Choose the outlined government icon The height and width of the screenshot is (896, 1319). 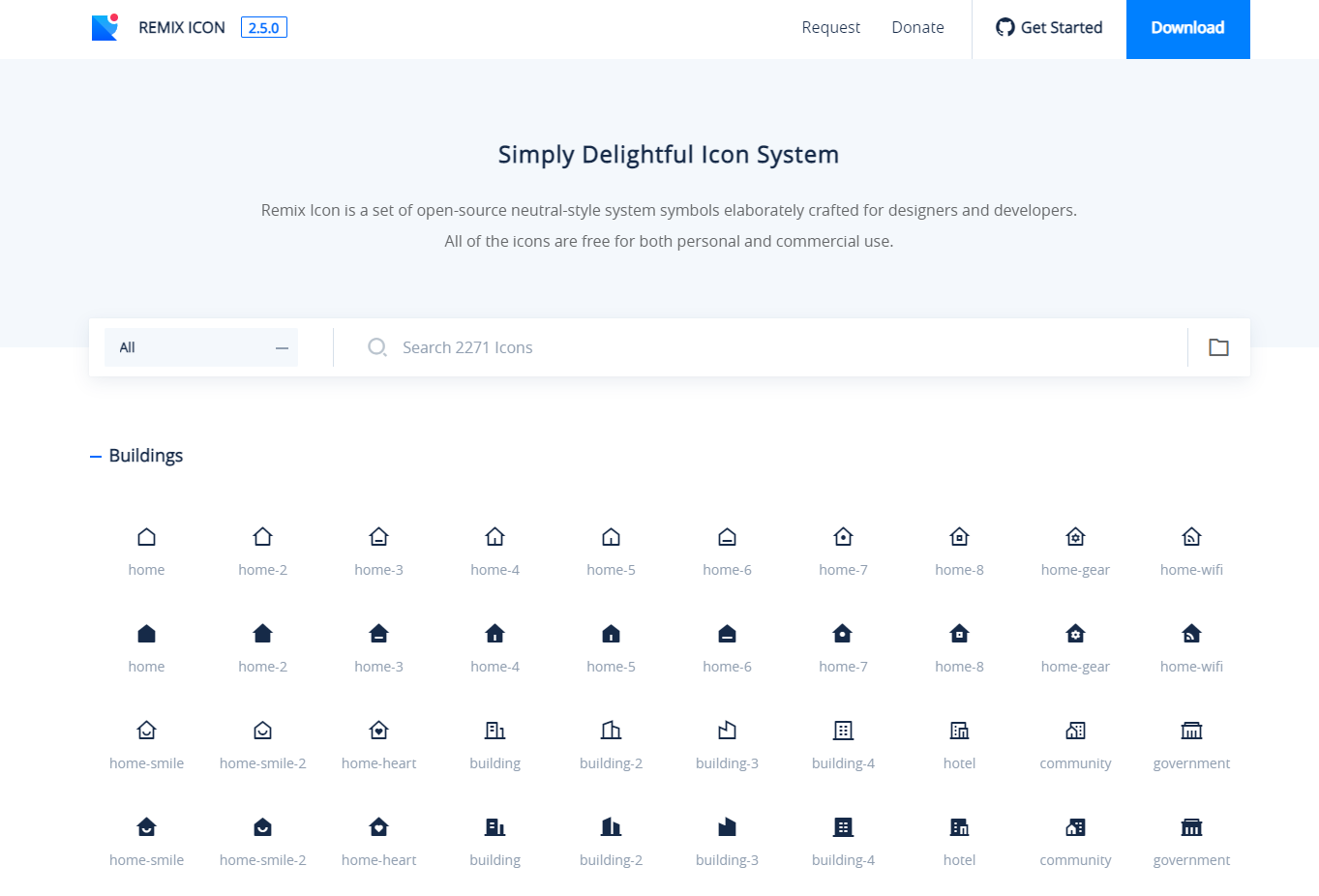click(1191, 731)
